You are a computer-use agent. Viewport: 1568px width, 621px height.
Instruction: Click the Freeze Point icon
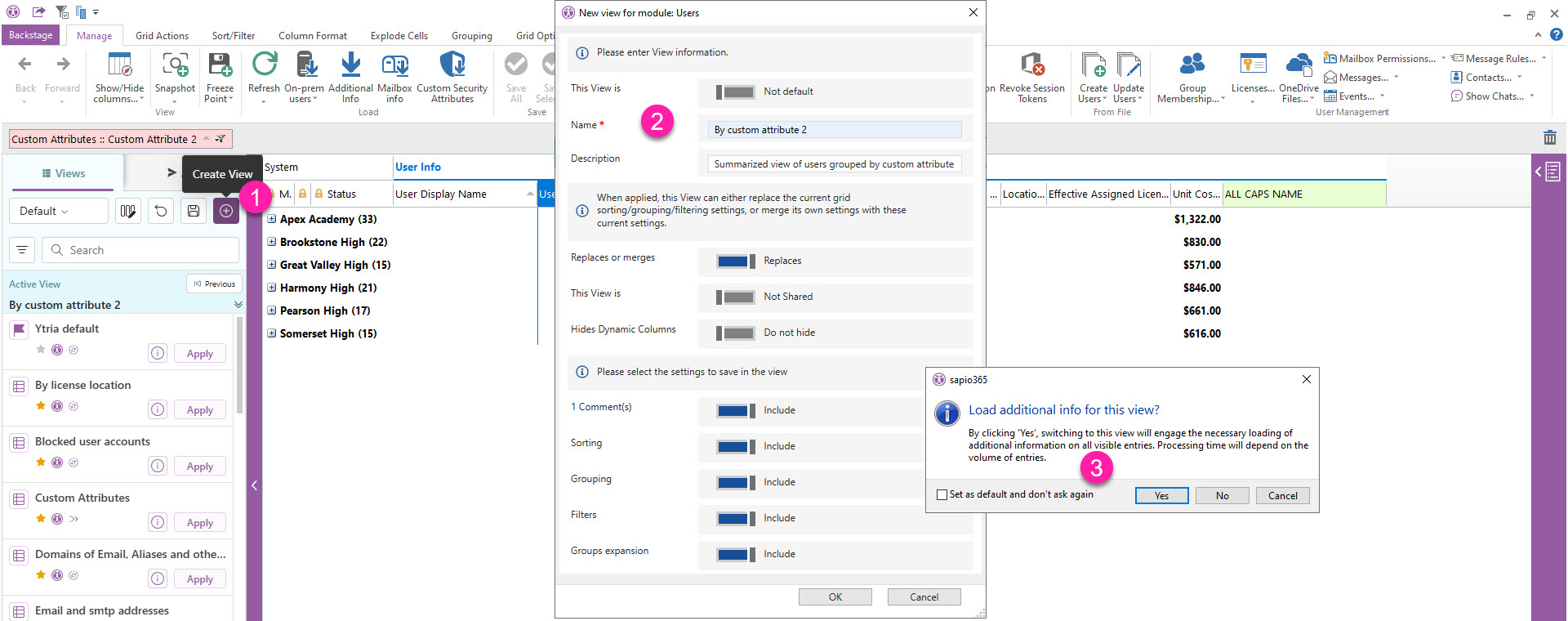220,65
